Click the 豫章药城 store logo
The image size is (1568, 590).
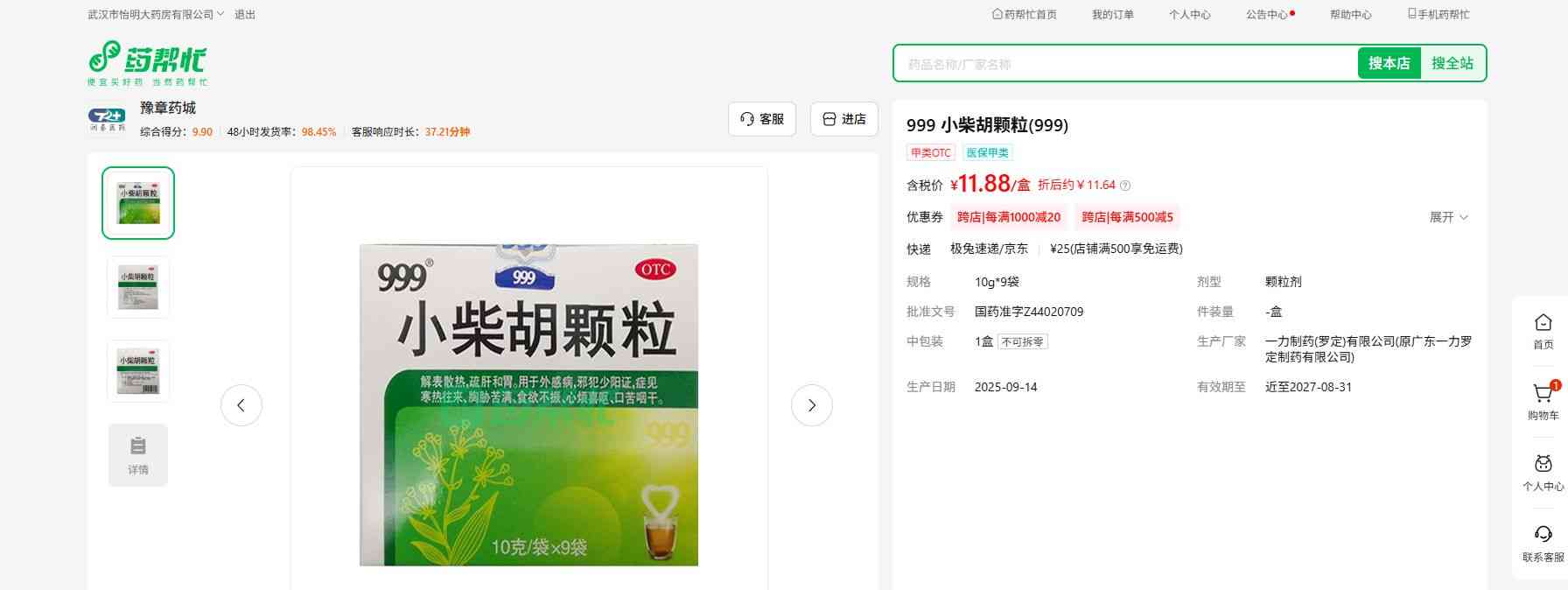point(107,120)
